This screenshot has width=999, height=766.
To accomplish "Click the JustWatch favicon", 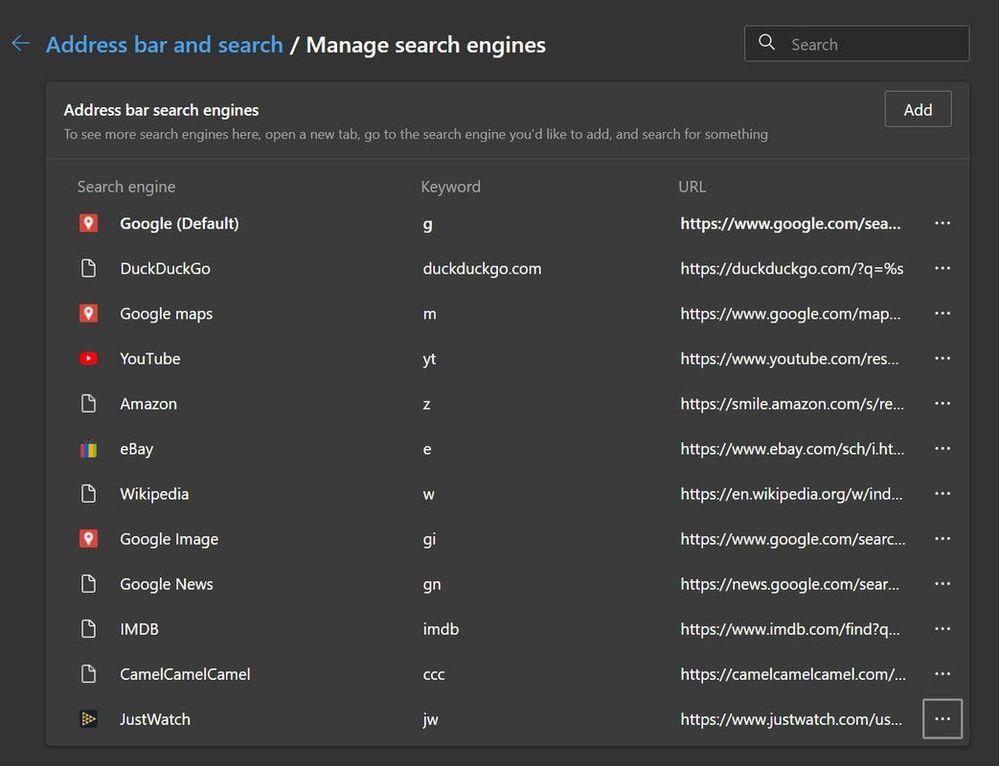I will [89, 719].
